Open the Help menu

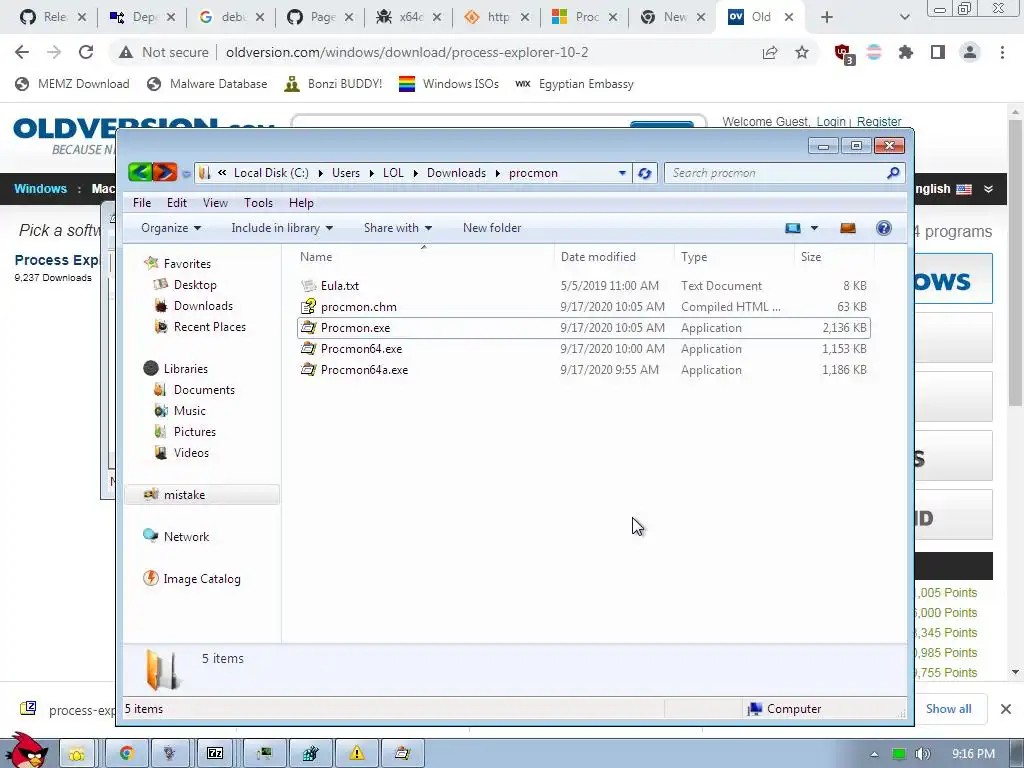point(301,203)
